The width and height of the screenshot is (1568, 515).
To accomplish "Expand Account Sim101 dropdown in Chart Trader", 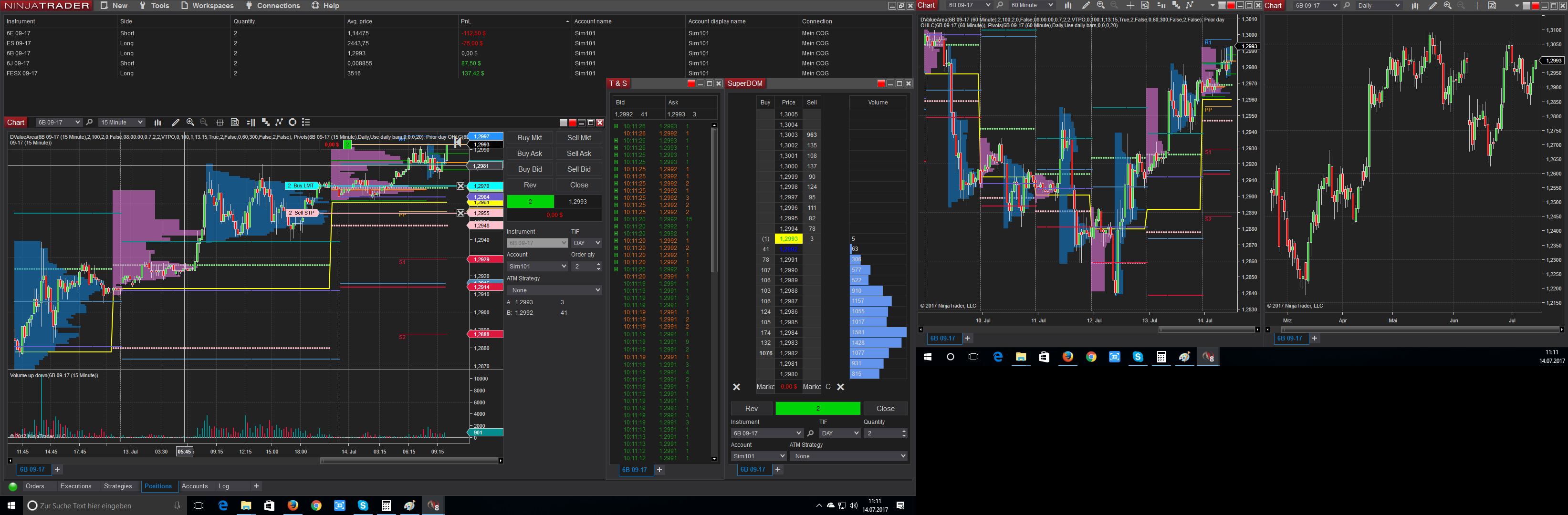I will pos(537,266).
